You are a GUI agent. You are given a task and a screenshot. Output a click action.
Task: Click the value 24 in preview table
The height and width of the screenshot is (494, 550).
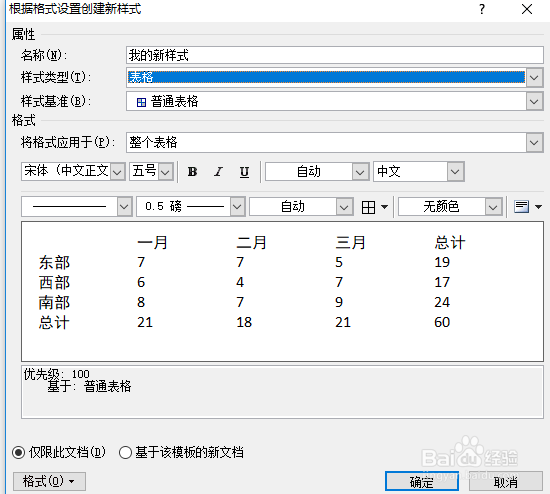[442, 302]
